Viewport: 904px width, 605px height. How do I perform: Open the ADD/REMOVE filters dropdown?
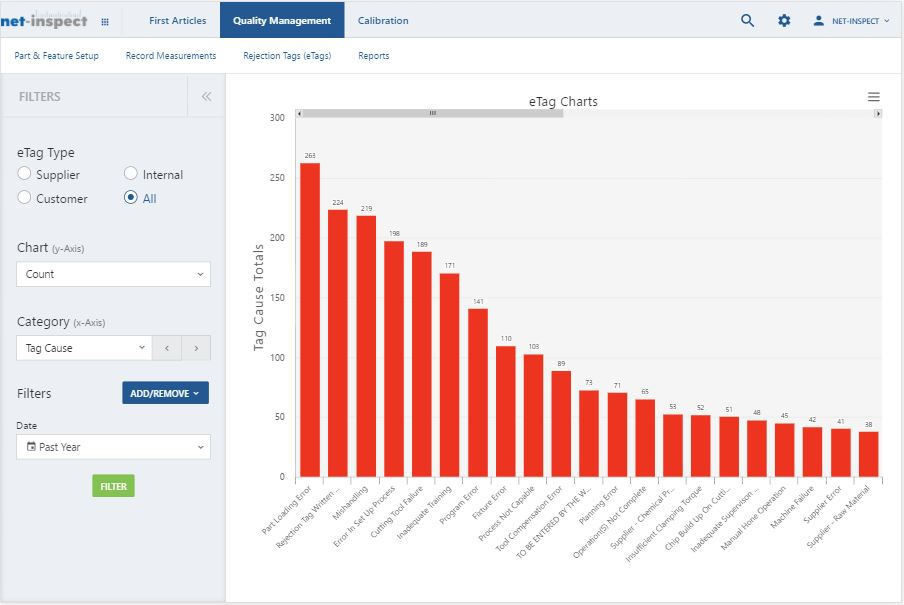click(165, 393)
